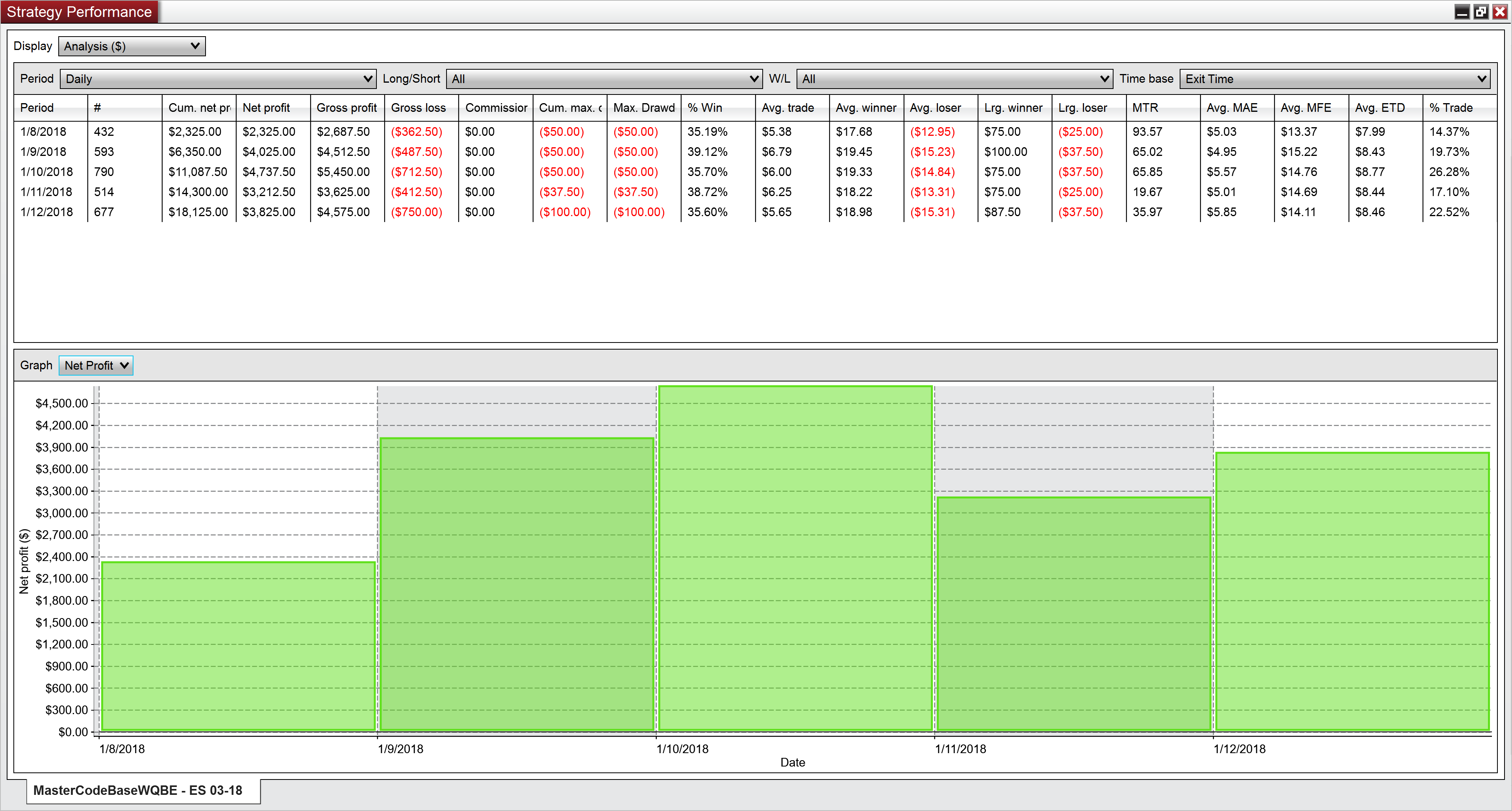The height and width of the screenshot is (811, 1512).
Task: Click the Lrg. winner column header
Action: coord(1015,108)
